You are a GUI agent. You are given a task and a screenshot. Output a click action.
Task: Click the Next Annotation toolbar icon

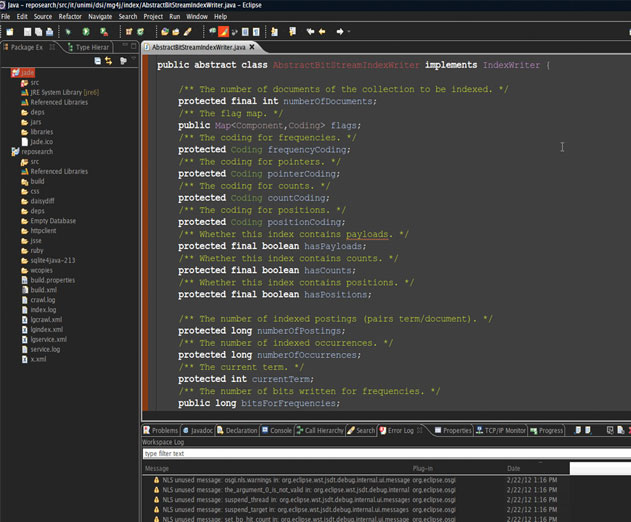(x=274, y=31)
